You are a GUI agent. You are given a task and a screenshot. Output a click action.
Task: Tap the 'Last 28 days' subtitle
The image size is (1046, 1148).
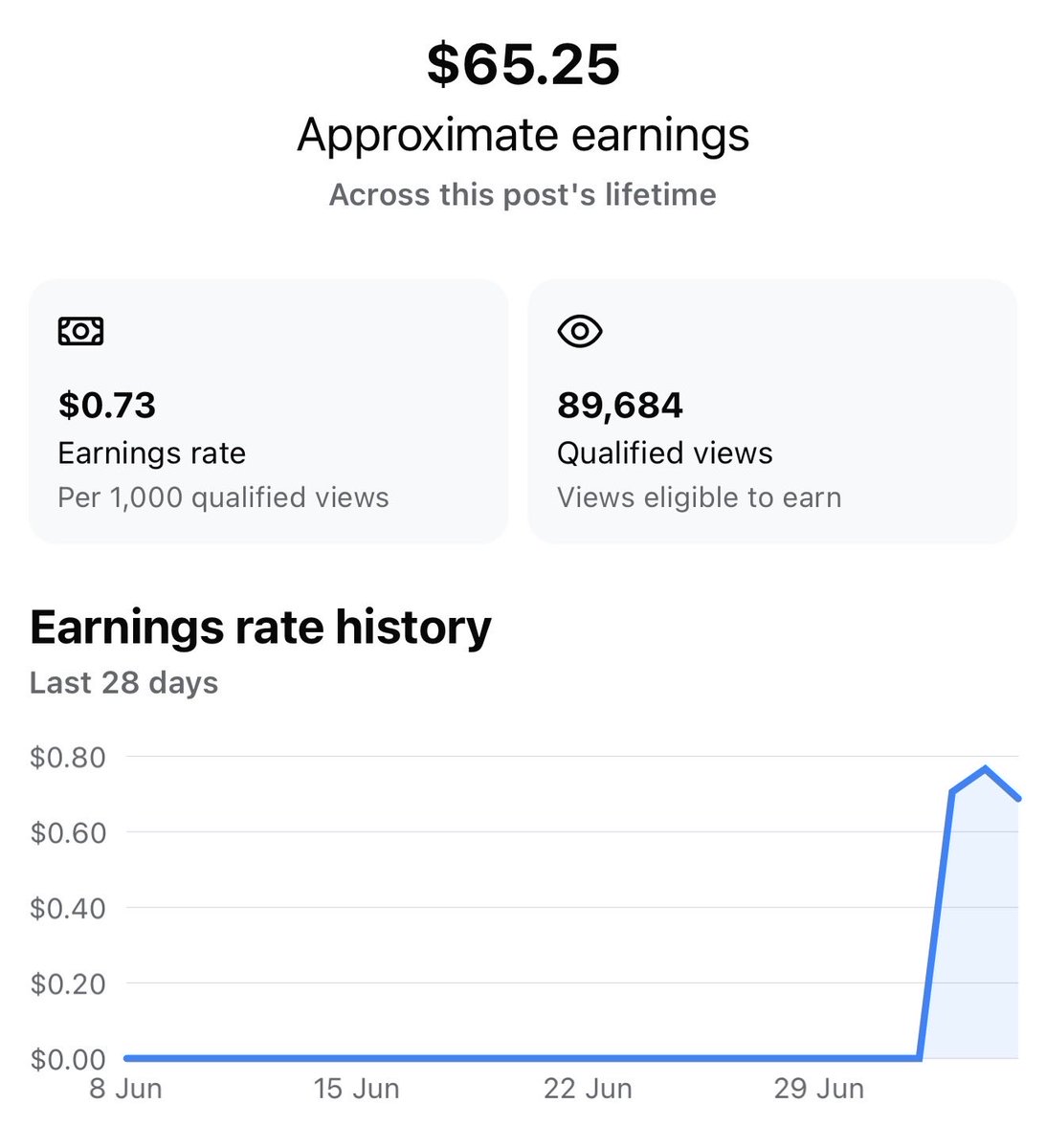[x=124, y=683]
